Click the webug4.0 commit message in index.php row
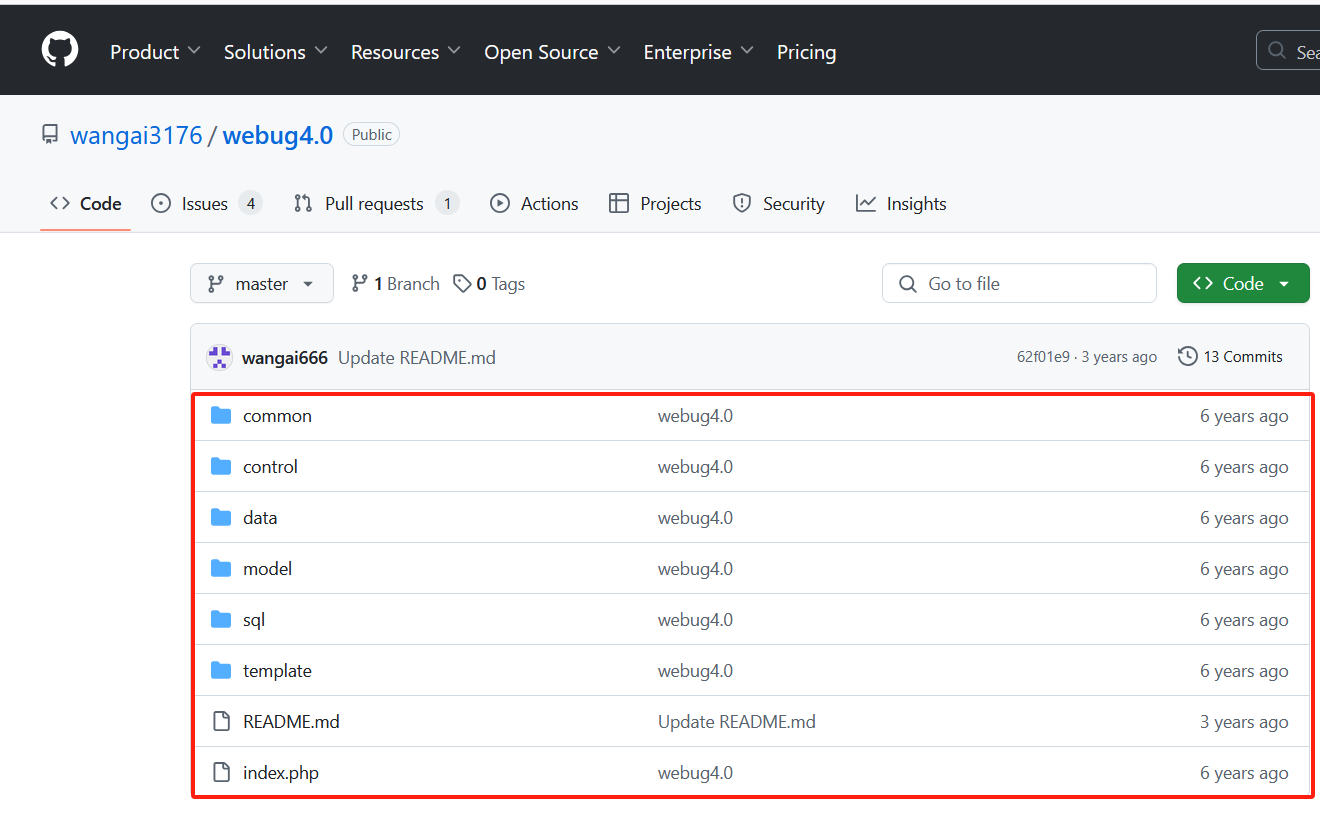 pyautogui.click(x=695, y=772)
